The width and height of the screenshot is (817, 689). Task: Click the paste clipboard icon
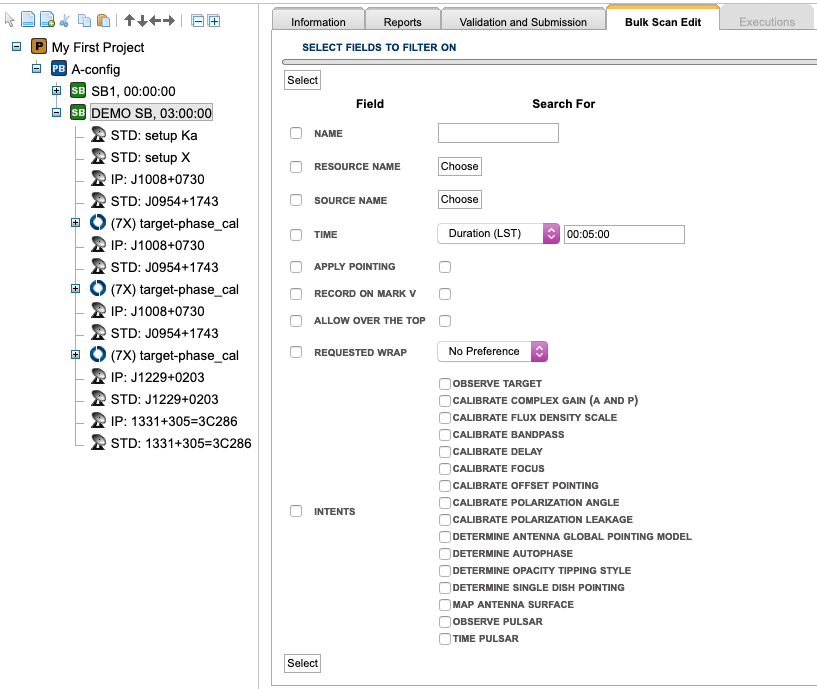pyautogui.click(x=103, y=21)
